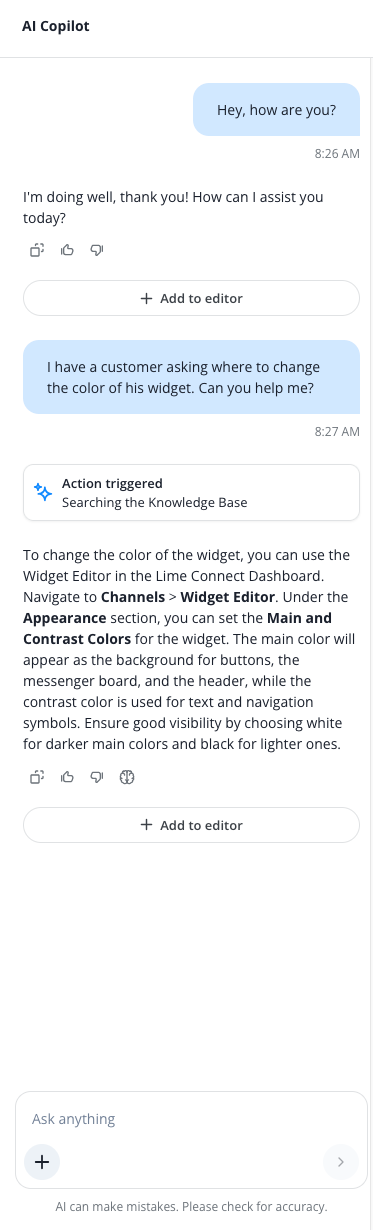This screenshot has width=373, height=1230.
Task: Click the AI Copilot panel title
Action: point(56,27)
